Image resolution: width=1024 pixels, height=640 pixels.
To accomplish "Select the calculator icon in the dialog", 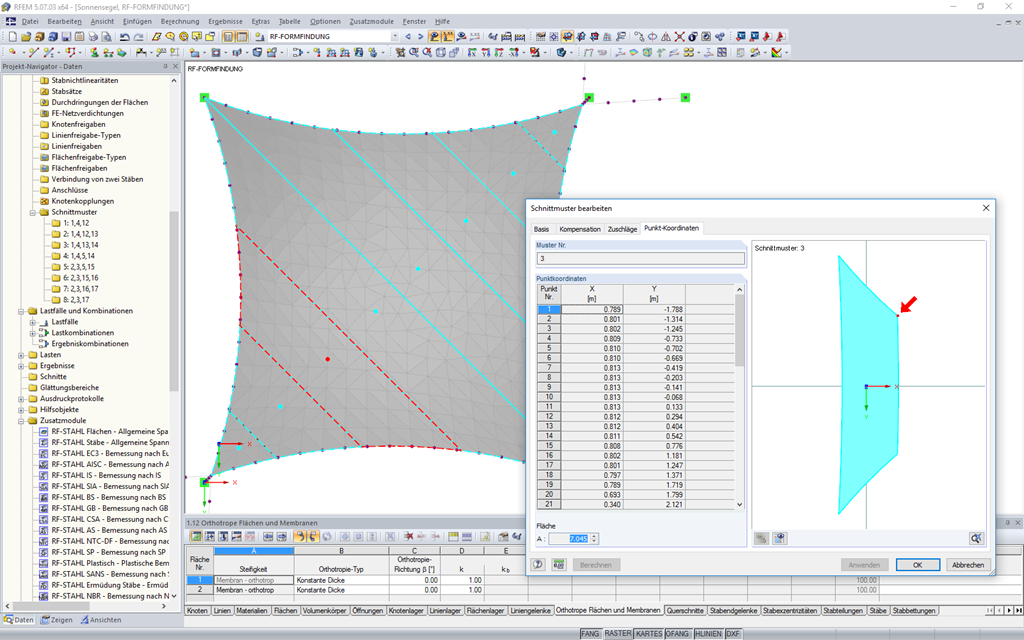I will [560, 564].
